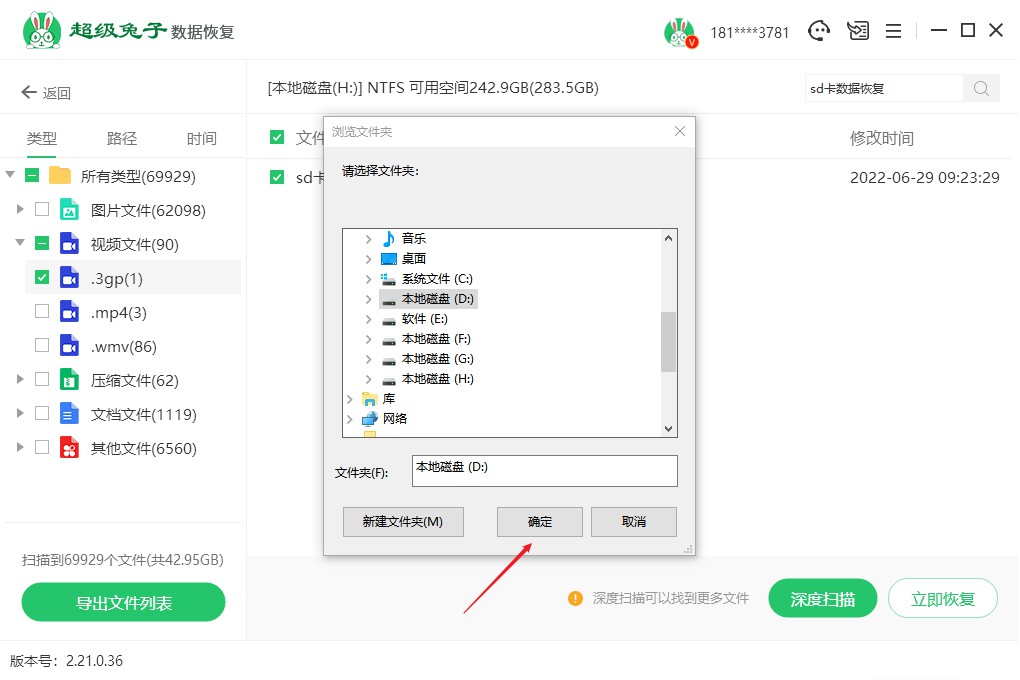
Task: Expand 本地磁盘 (H:) in dialog tree
Action: click(368, 379)
